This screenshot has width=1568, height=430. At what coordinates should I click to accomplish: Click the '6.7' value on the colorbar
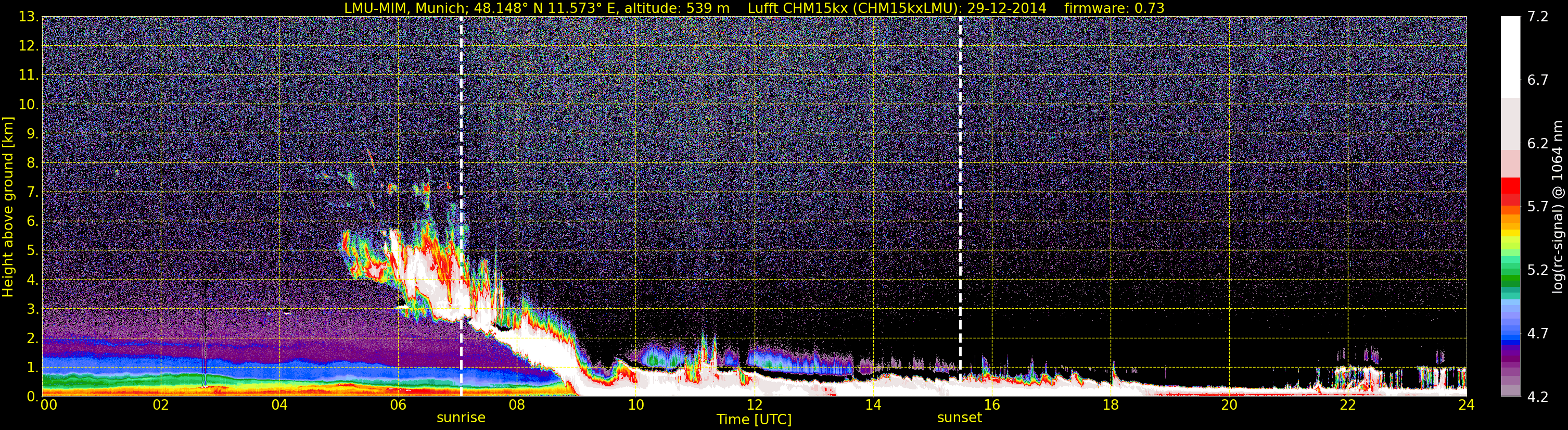[1538, 80]
